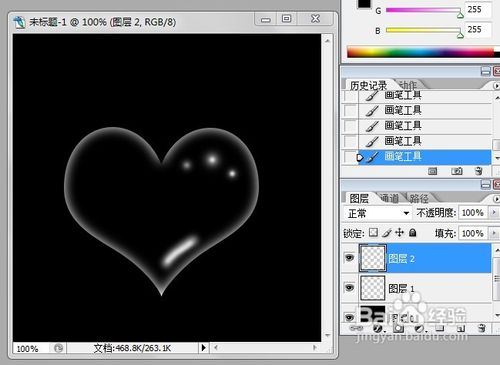The height and width of the screenshot is (365, 500).
Task: Click the 图层 2 layer thumbnail
Action: pos(373,258)
